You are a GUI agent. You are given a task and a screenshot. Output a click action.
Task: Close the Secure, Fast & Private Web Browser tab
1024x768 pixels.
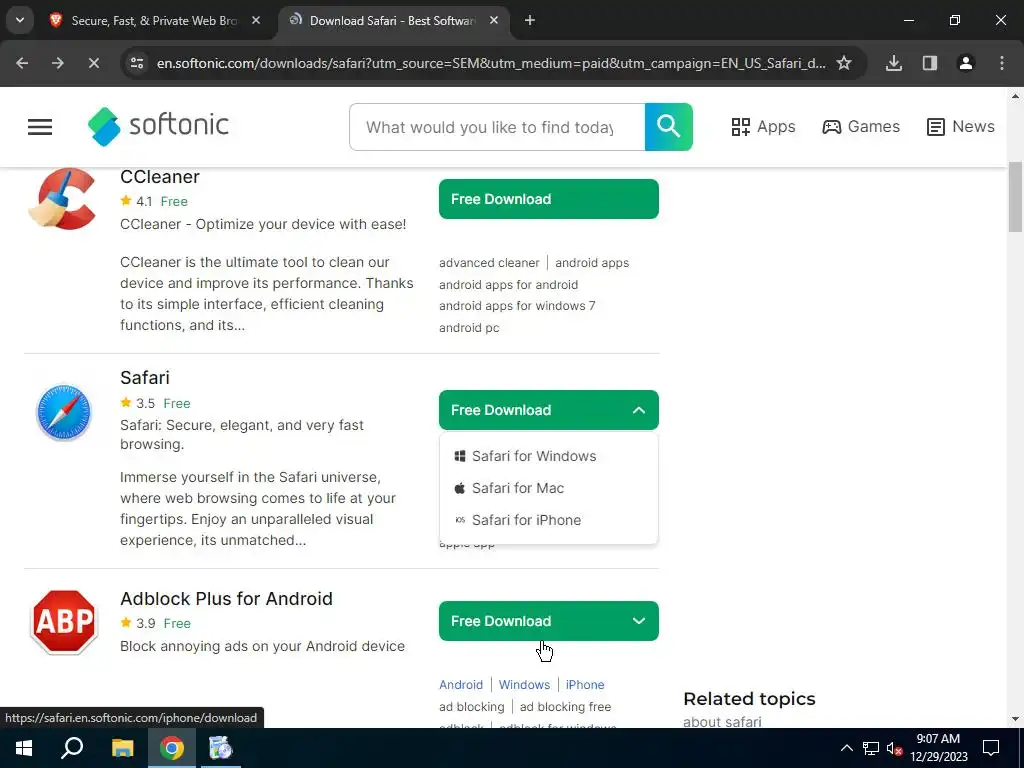256,20
